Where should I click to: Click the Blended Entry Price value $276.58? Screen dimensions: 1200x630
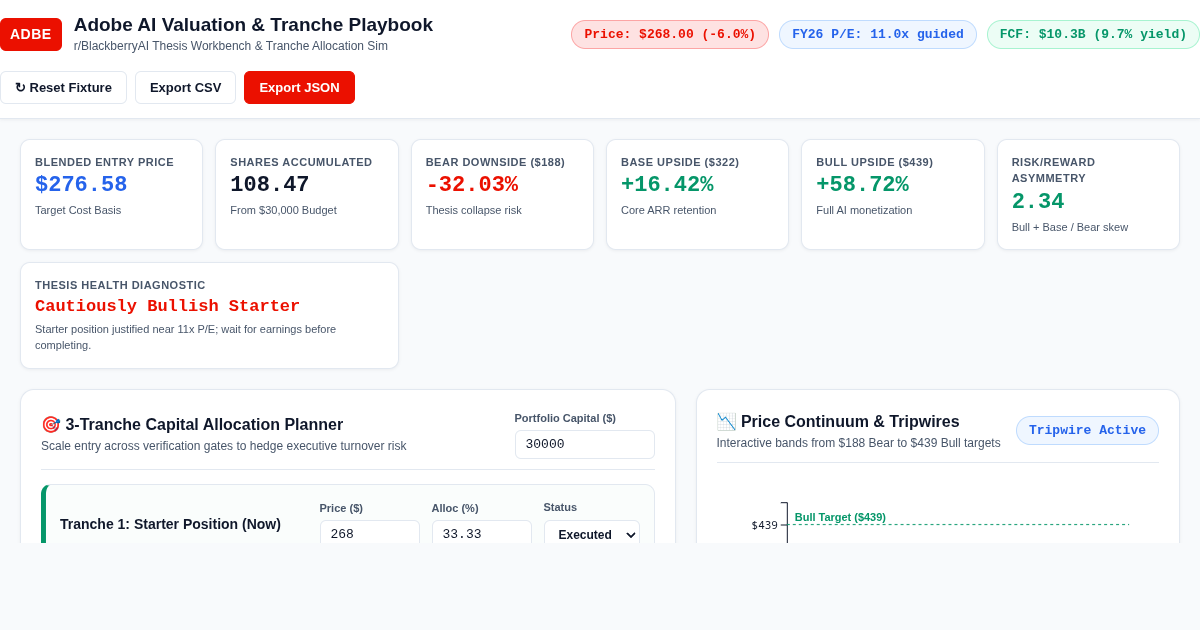pos(81,185)
